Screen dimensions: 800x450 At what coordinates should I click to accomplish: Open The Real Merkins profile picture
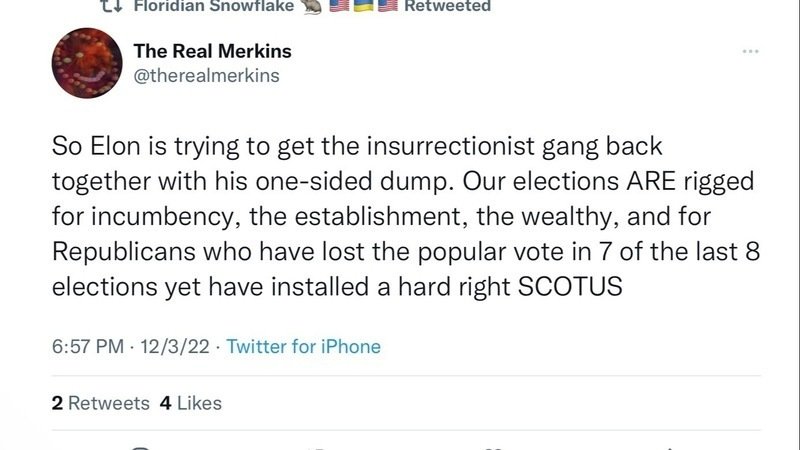click(x=87, y=63)
